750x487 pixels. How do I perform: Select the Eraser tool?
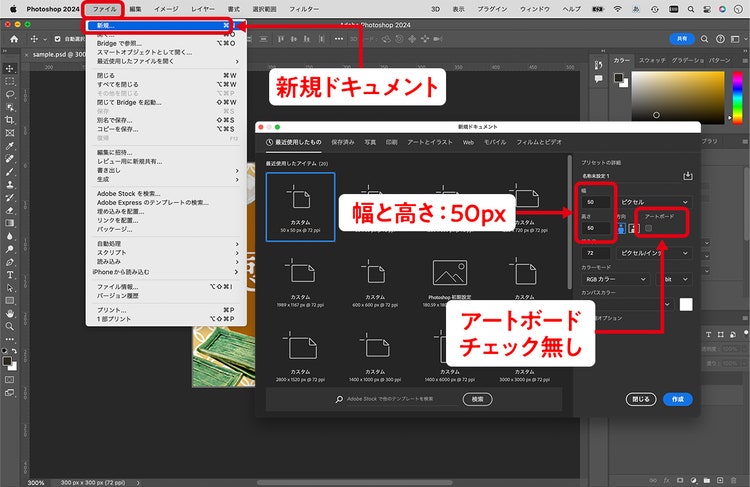pyautogui.click(x=10, y=210)
